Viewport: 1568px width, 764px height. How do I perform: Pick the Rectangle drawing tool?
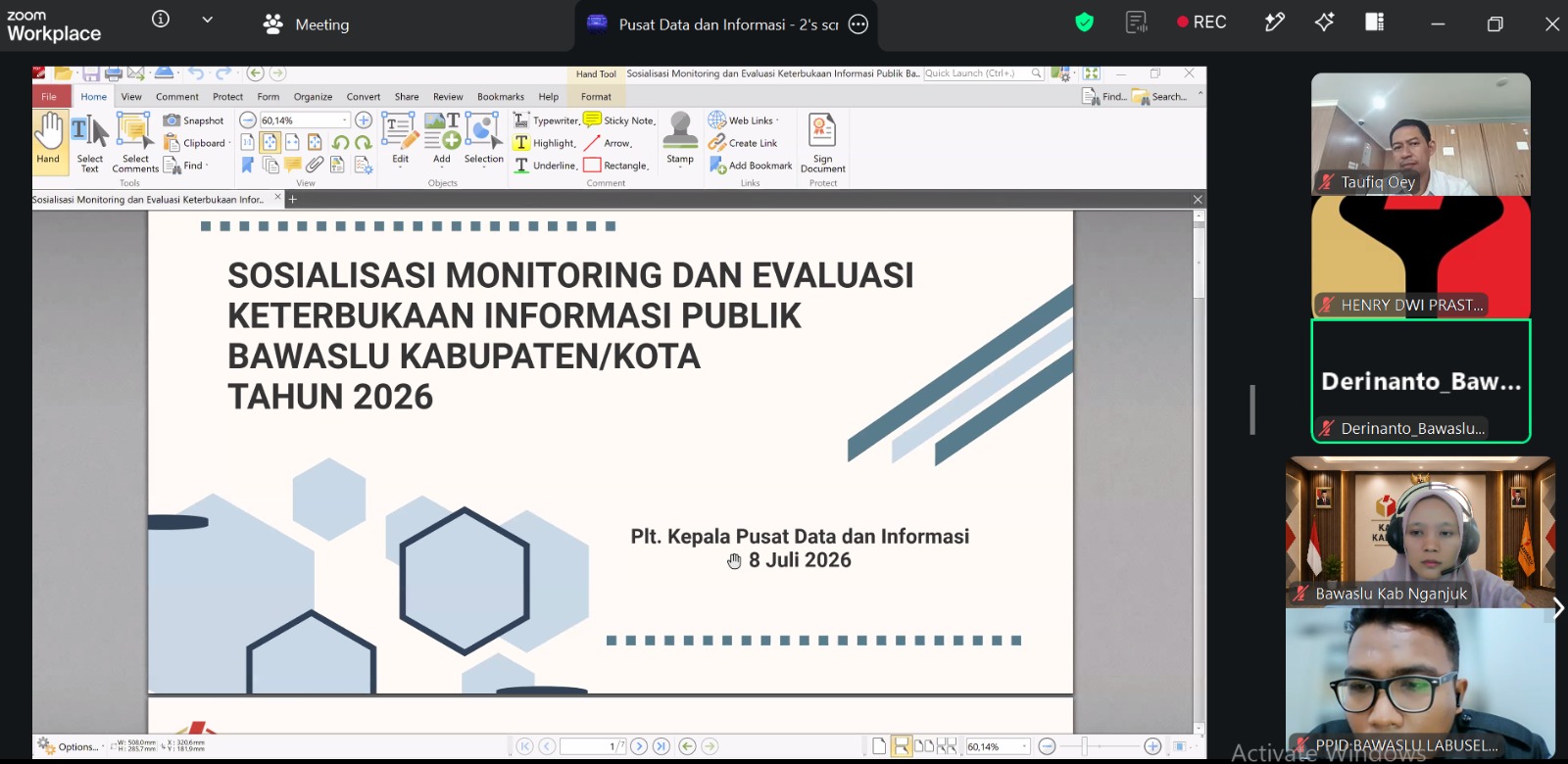coord(616,166)
